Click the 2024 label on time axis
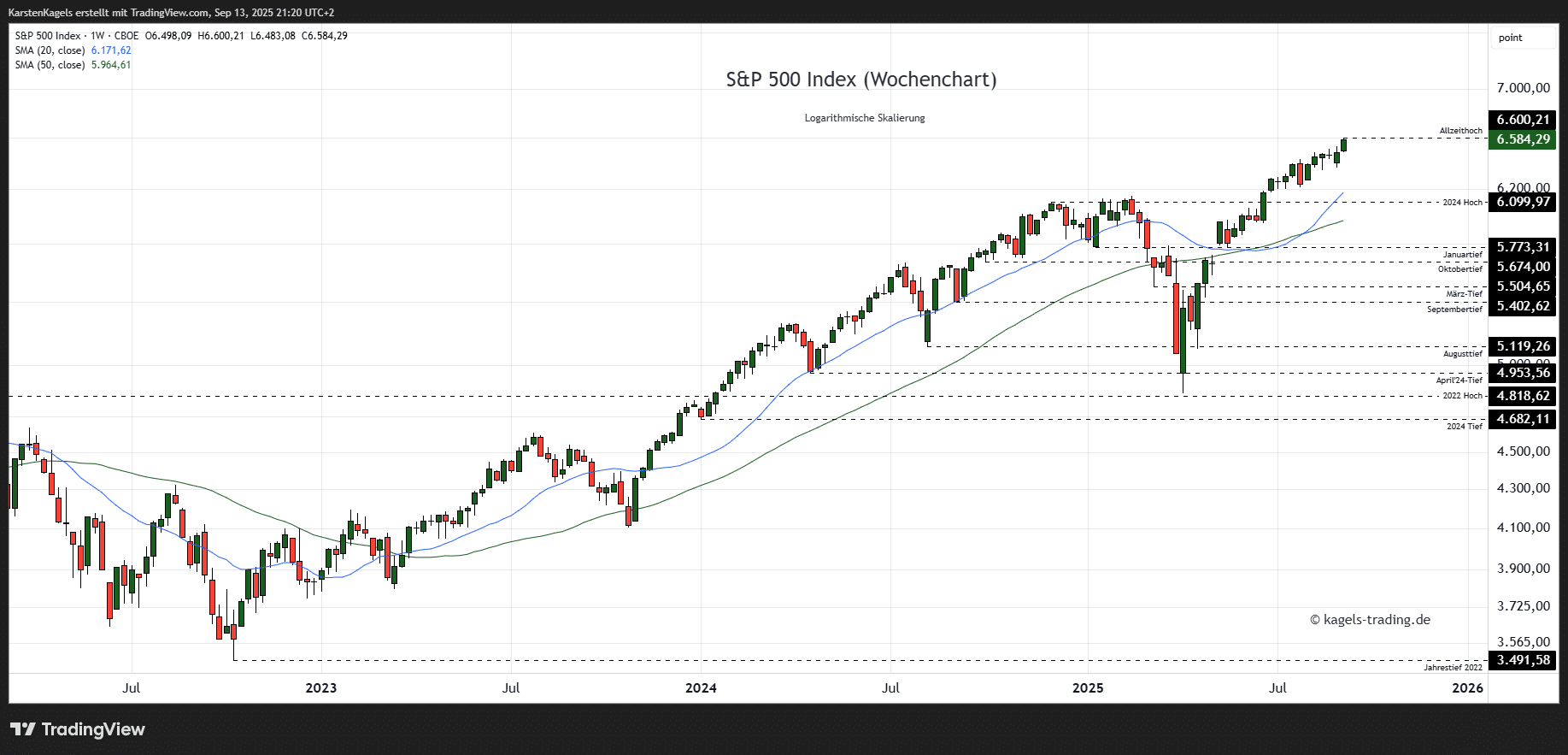This screenshot has width=1568, height=755. coord(701,687)
